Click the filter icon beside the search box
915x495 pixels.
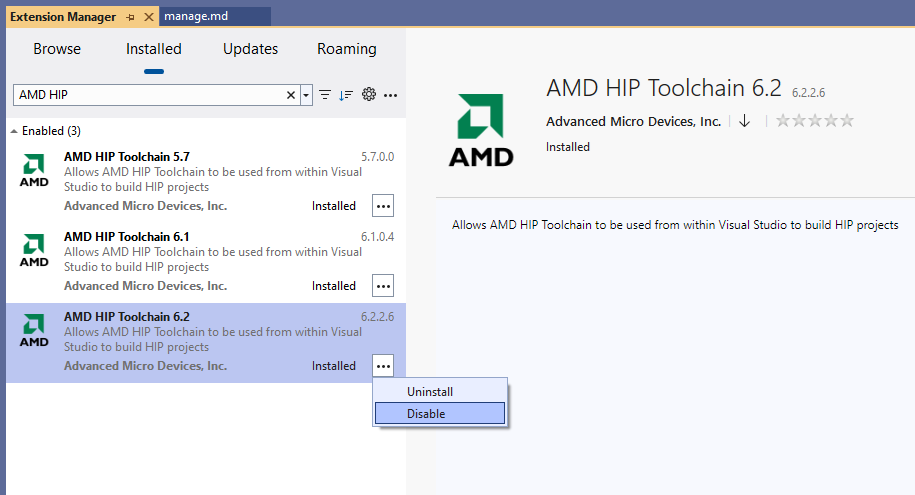click(325, 95)
